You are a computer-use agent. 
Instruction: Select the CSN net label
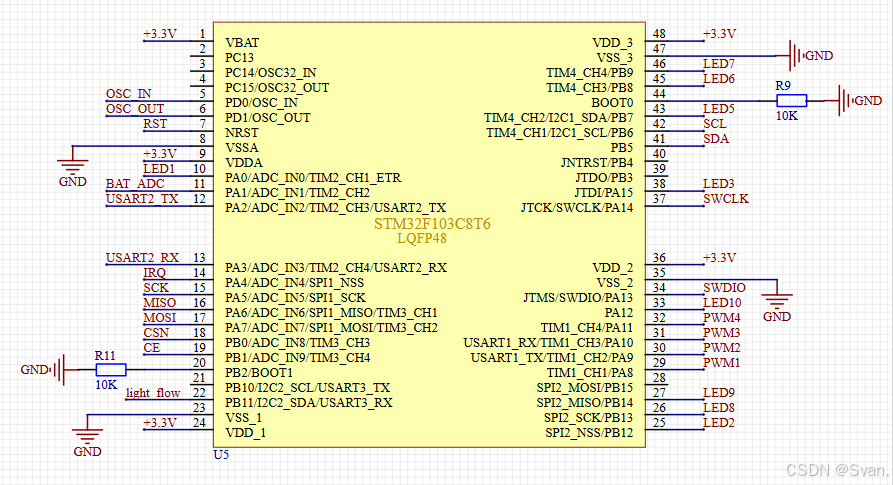point(156,332)
